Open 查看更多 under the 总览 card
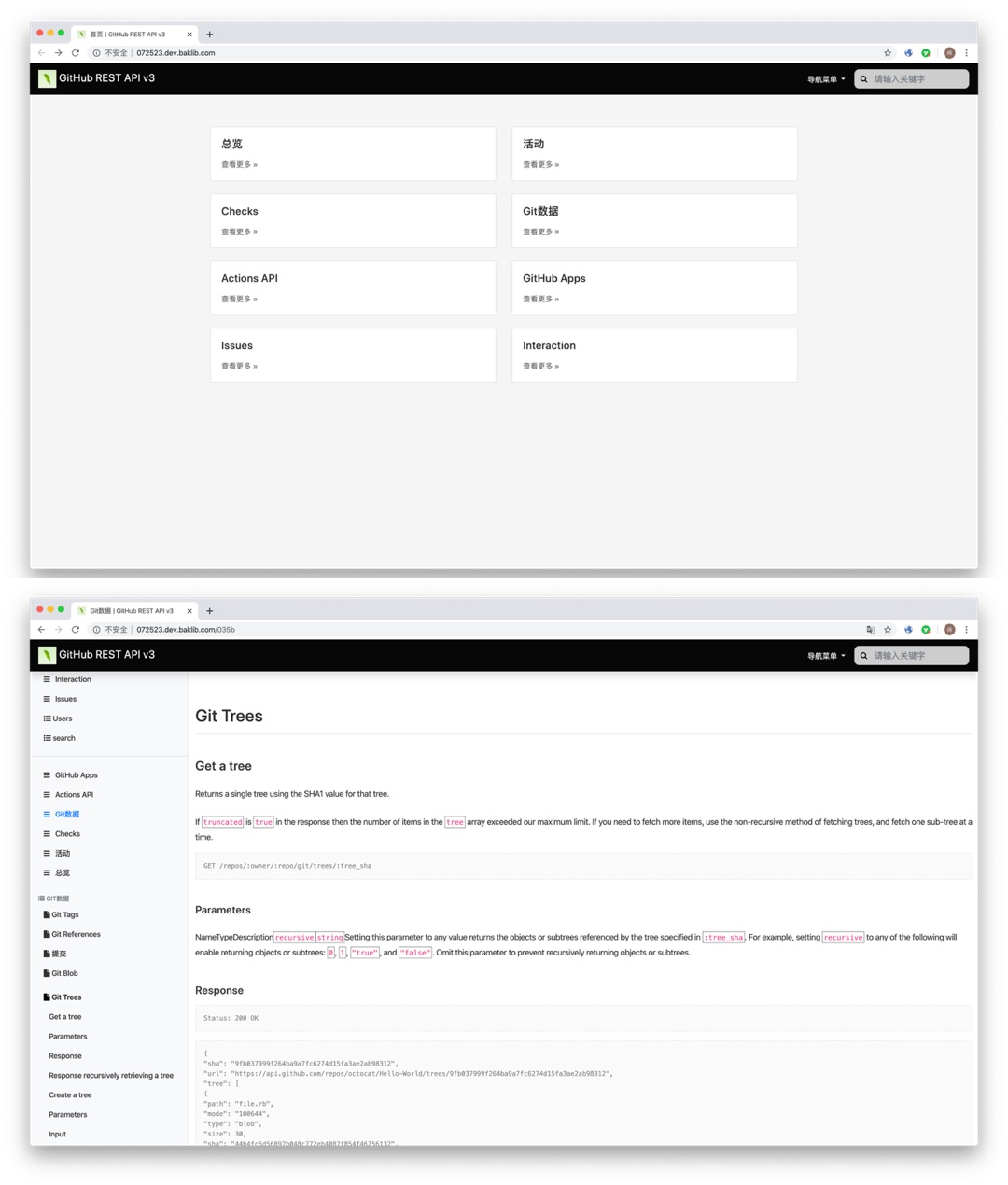The height and width of the screenshot is (1185, 1008). [239, 165]
